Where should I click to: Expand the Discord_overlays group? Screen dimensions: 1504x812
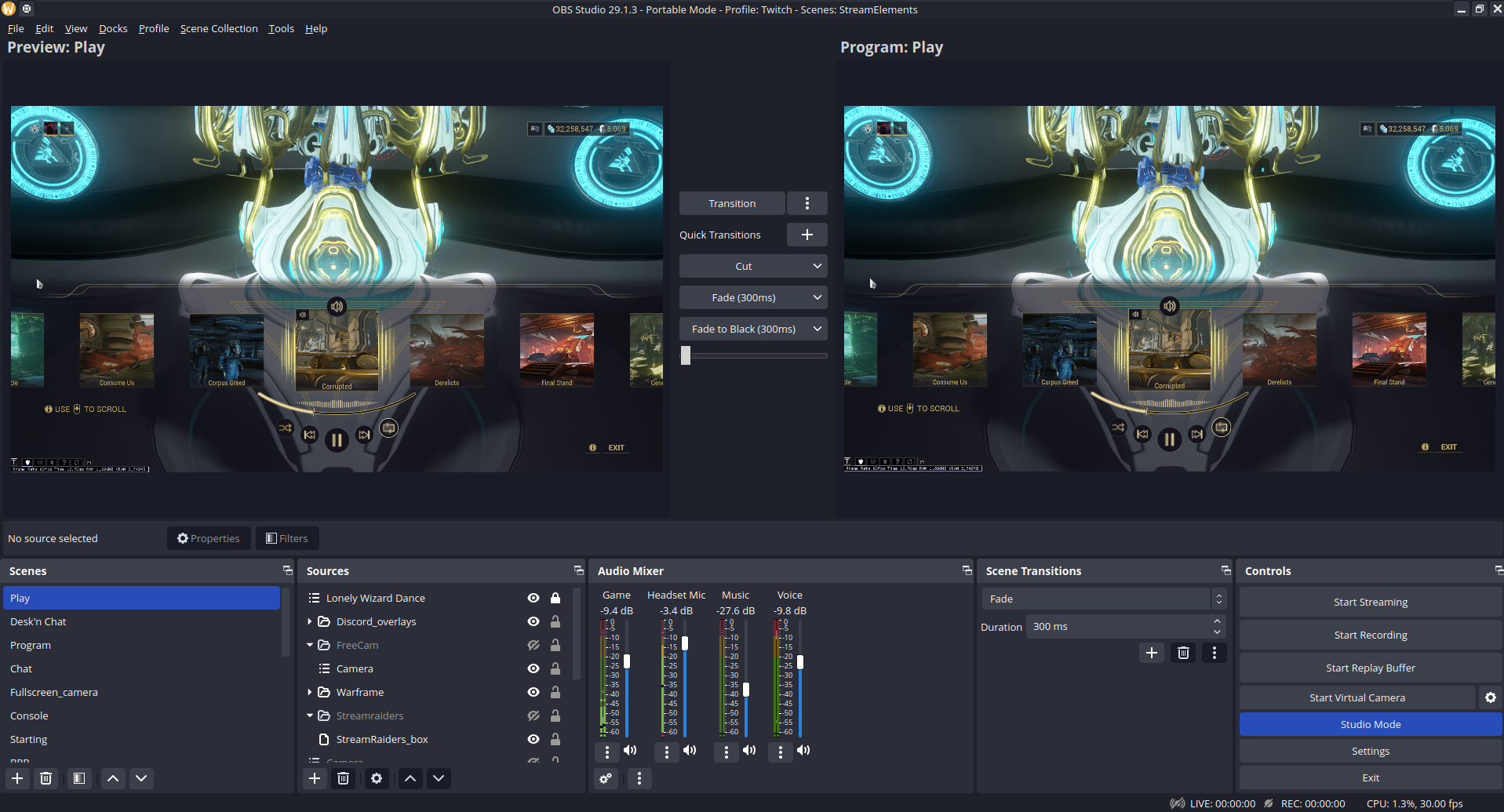coord(310,621)
